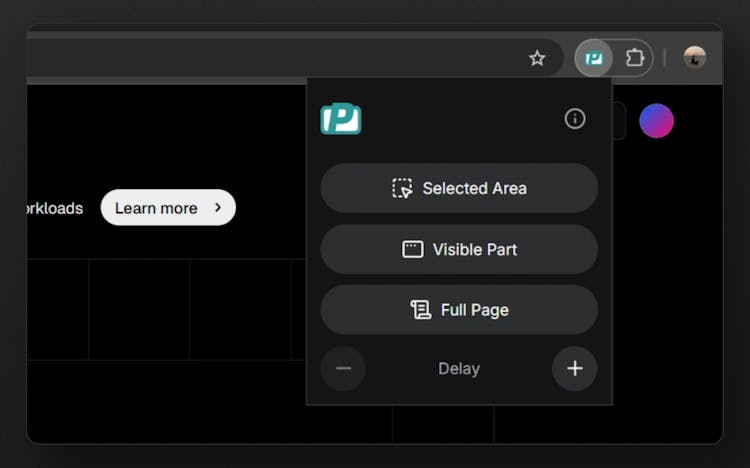Open the gradient user avatar on page
Viewport: 750px width, 468px height.
[x=656, y=121]
